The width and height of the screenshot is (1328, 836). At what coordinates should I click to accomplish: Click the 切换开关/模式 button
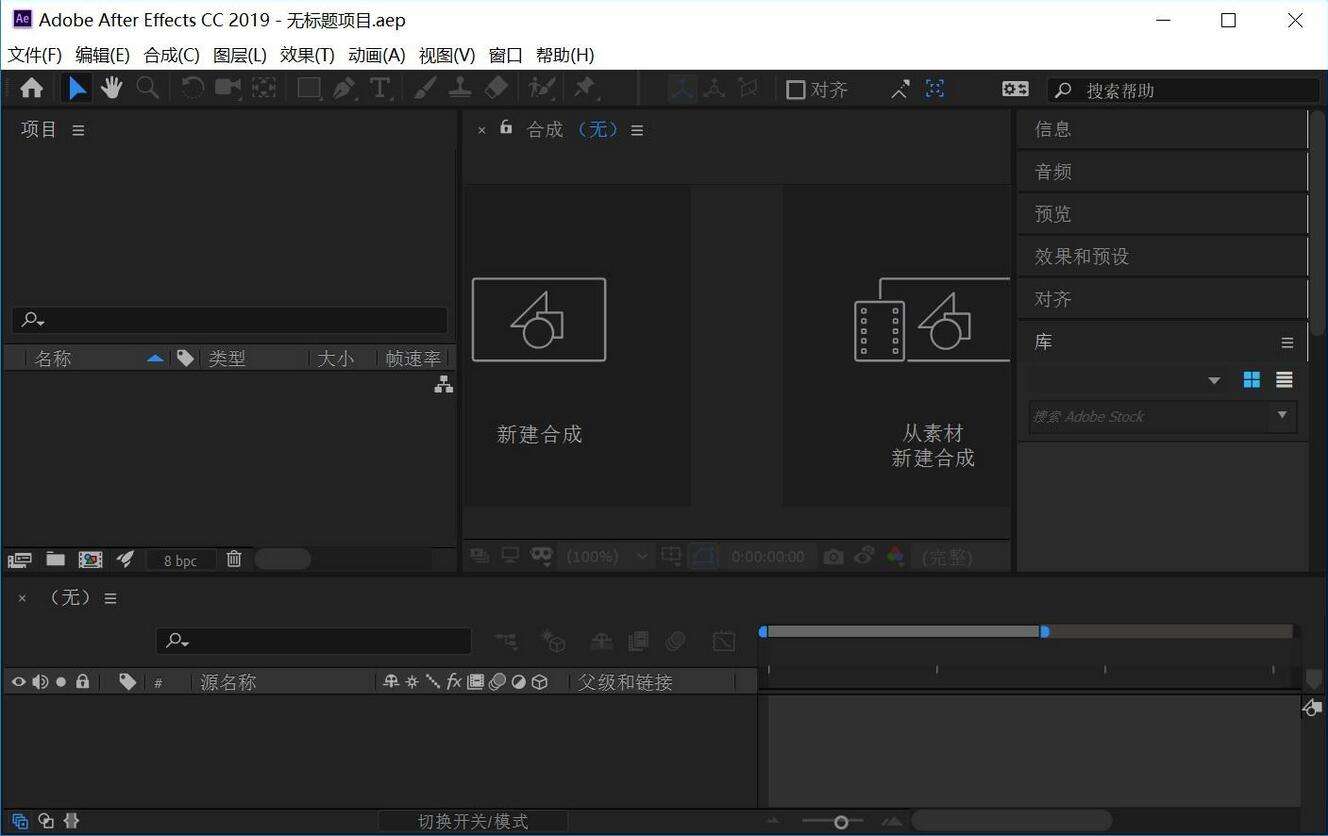tap(473, 821)
